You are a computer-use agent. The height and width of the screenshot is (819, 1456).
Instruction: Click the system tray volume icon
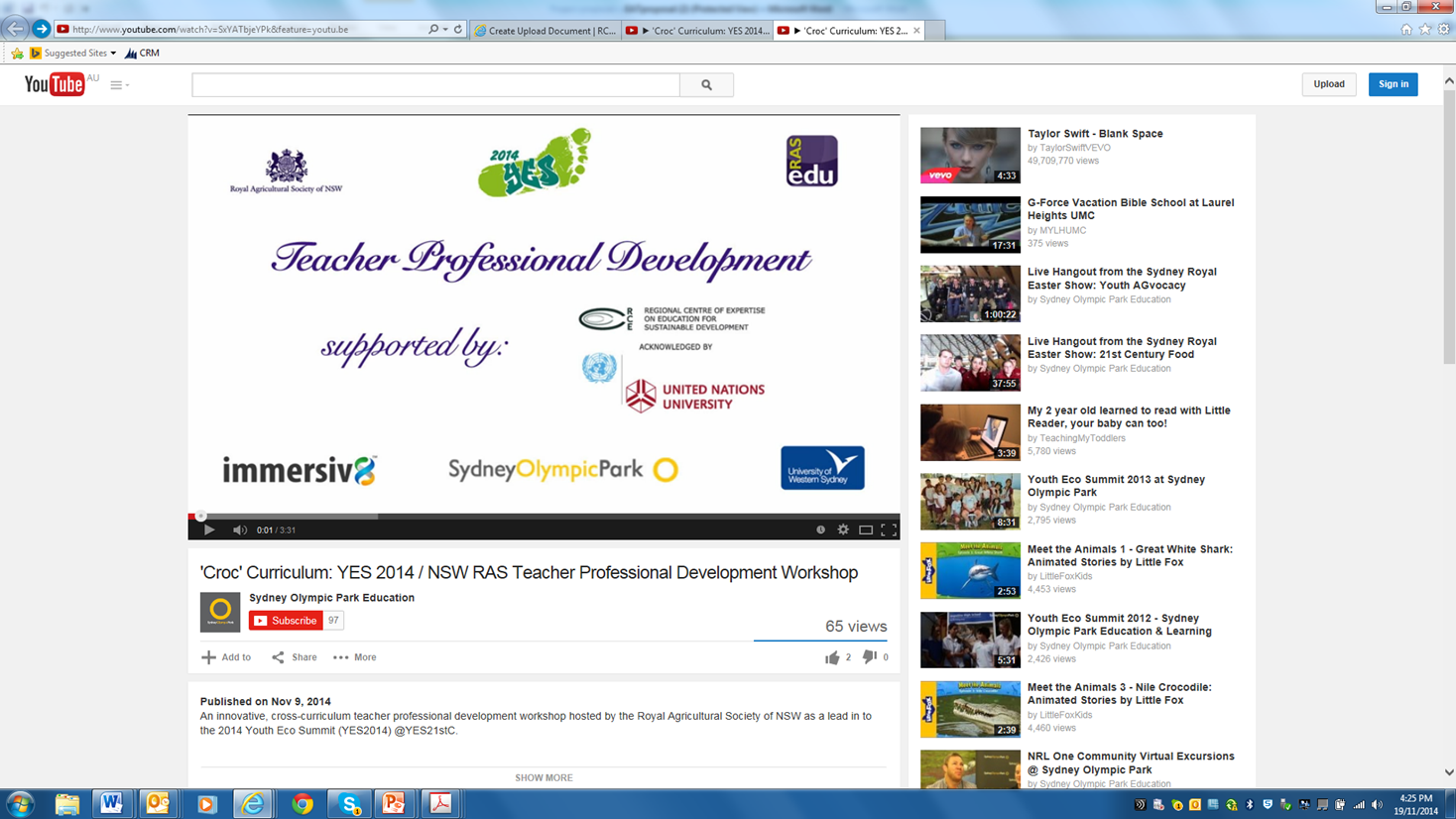pos(1377,805)
